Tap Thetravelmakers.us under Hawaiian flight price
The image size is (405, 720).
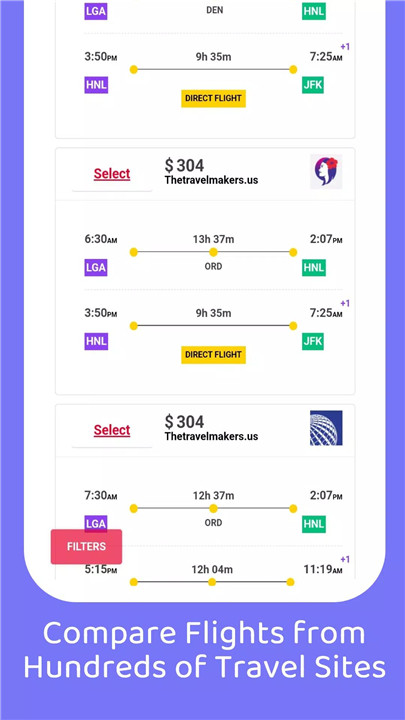coord(211,180)
